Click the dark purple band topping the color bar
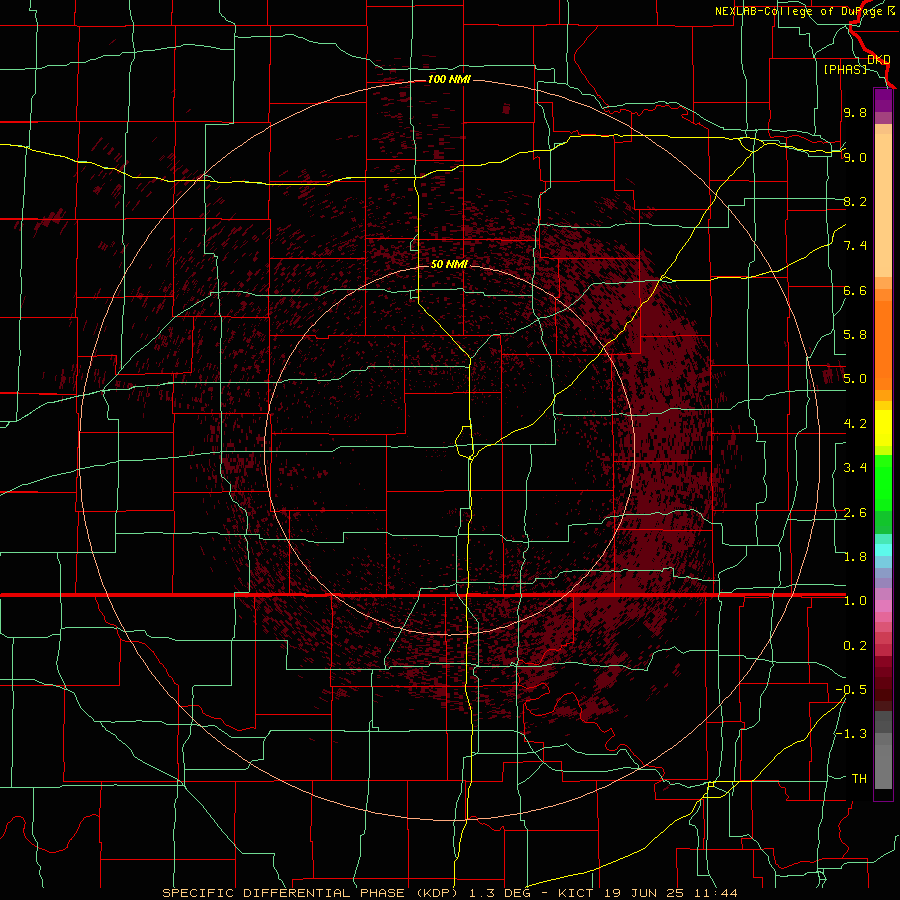Image resolution: width=900 pixels, height=900 pixels. tap(883, 100)
